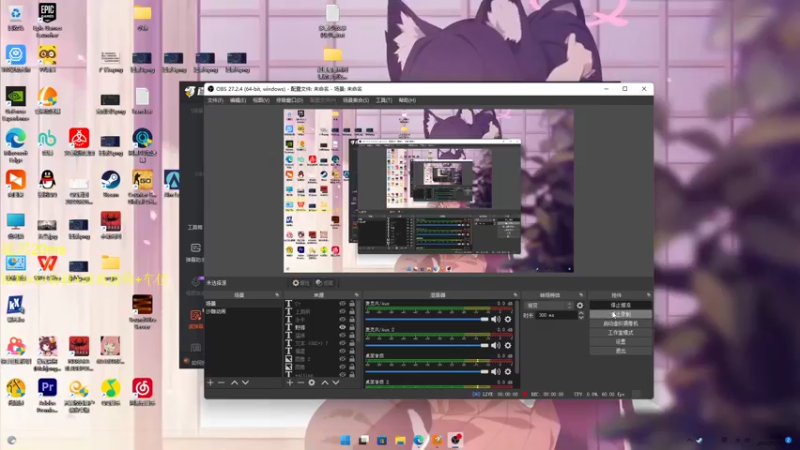Screen dimensions: 800x450
Task: Add a new source with the plus icon
Action: (x=290, y=382)
